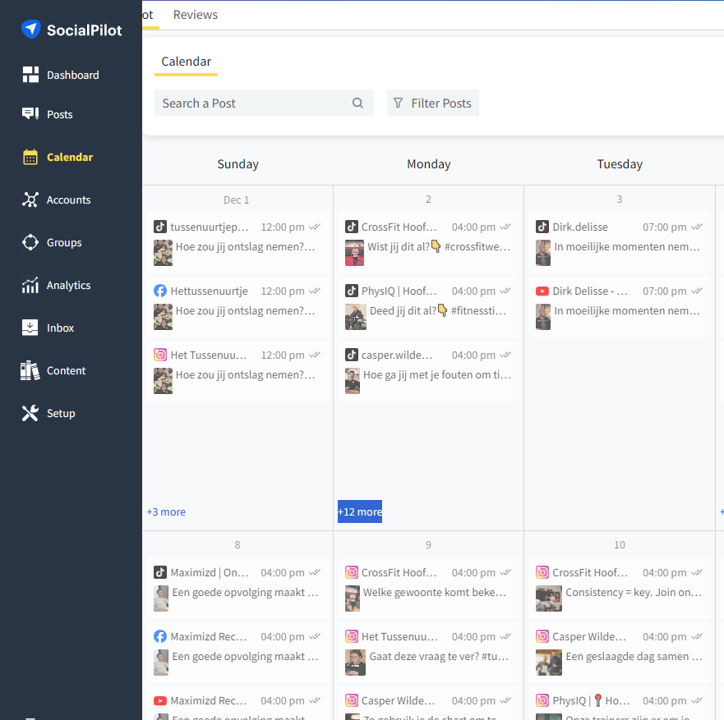Go to the Posts section
724x720 pixels.
pyautogui.click(x=59, y=115)
